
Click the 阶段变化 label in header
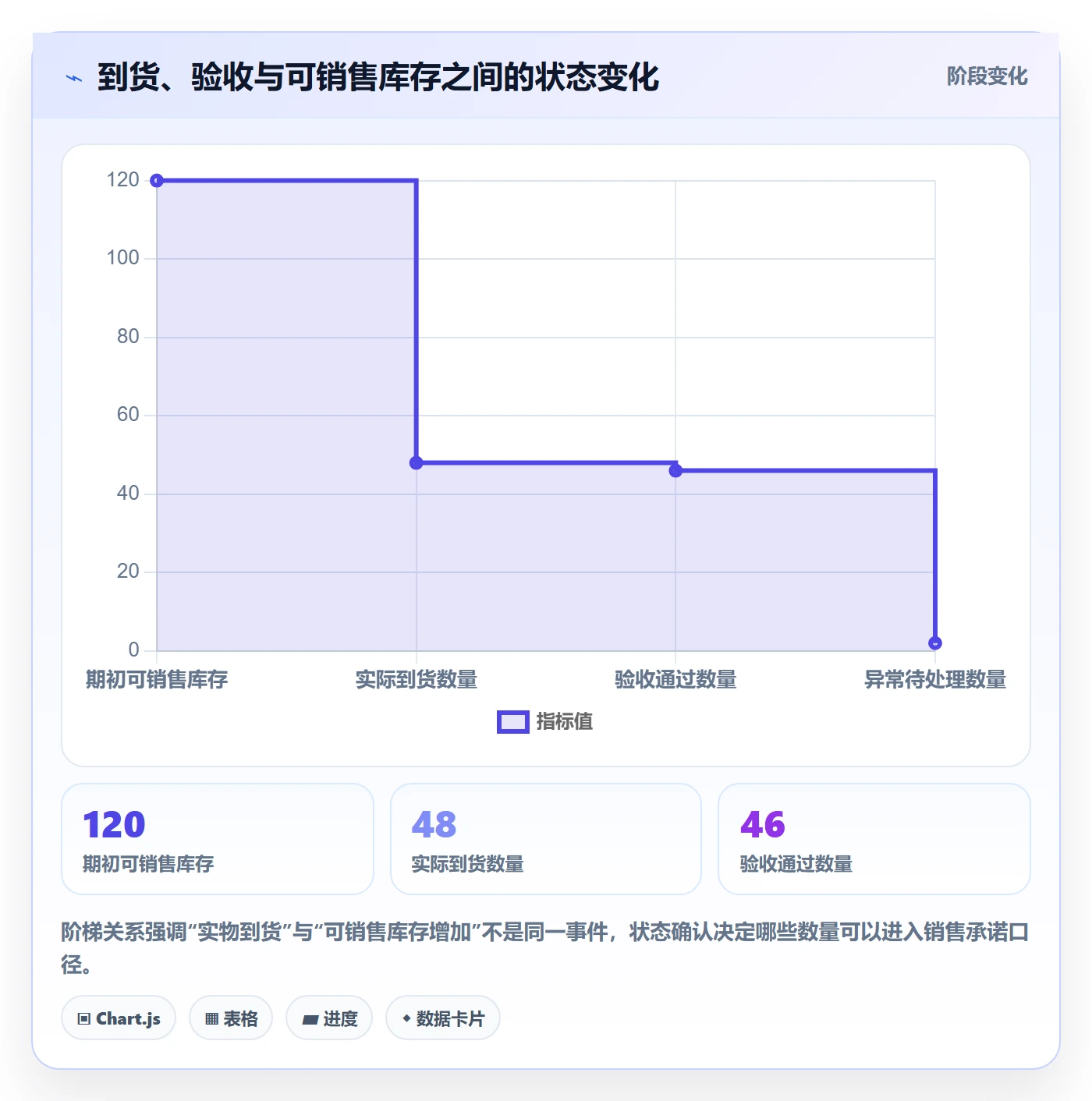click(x=987, y=76)
